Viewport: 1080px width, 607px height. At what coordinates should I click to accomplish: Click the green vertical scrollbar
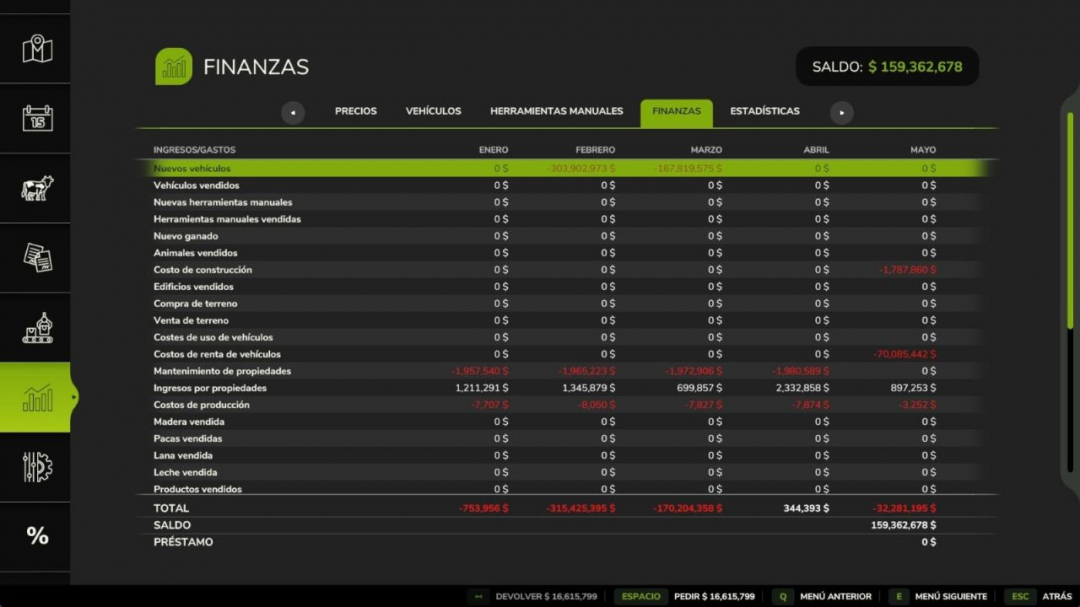(1070, 220)
